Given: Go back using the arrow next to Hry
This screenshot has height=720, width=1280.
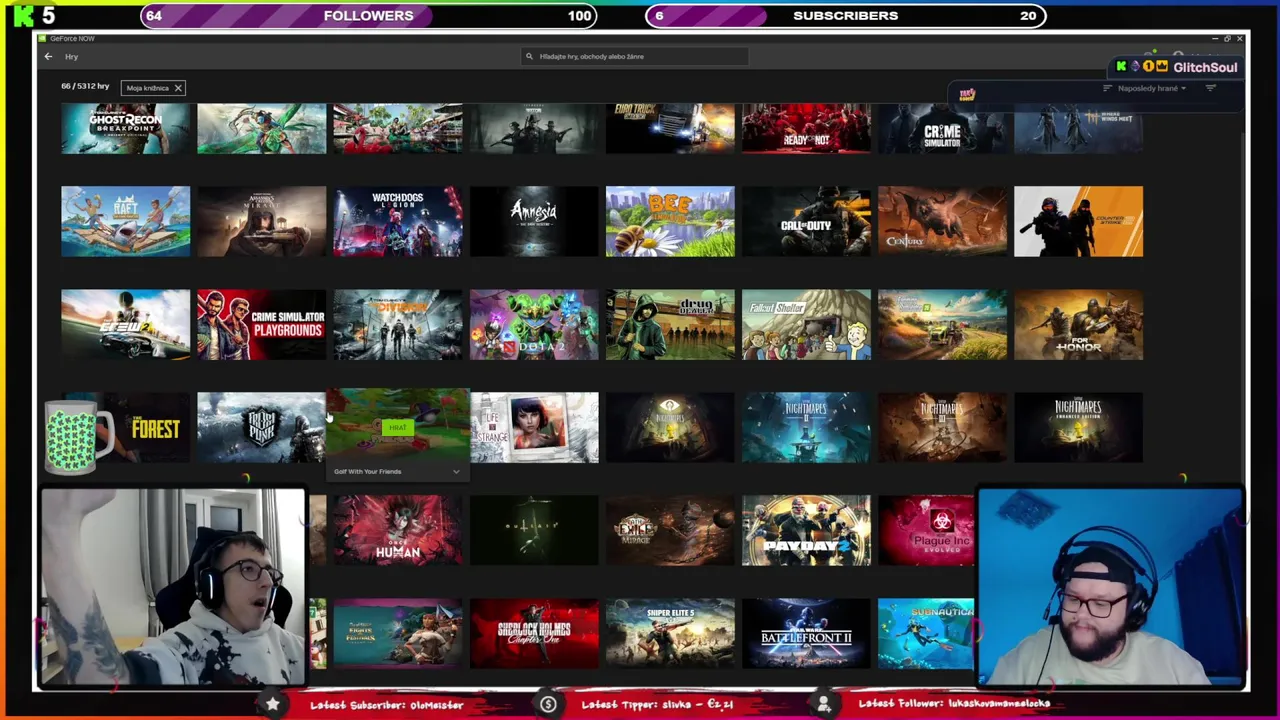Looking at the screenshot, I should [48, 56].
